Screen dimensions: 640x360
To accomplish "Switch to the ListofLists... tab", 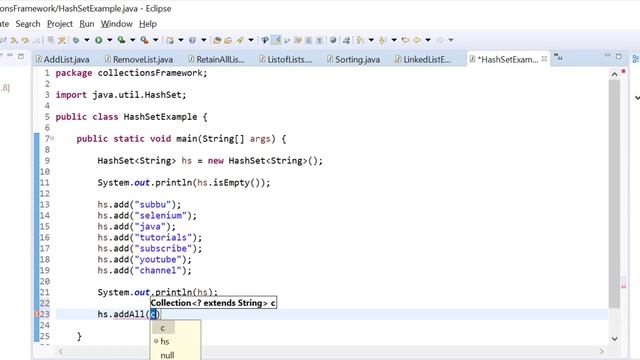I will 286,60.
